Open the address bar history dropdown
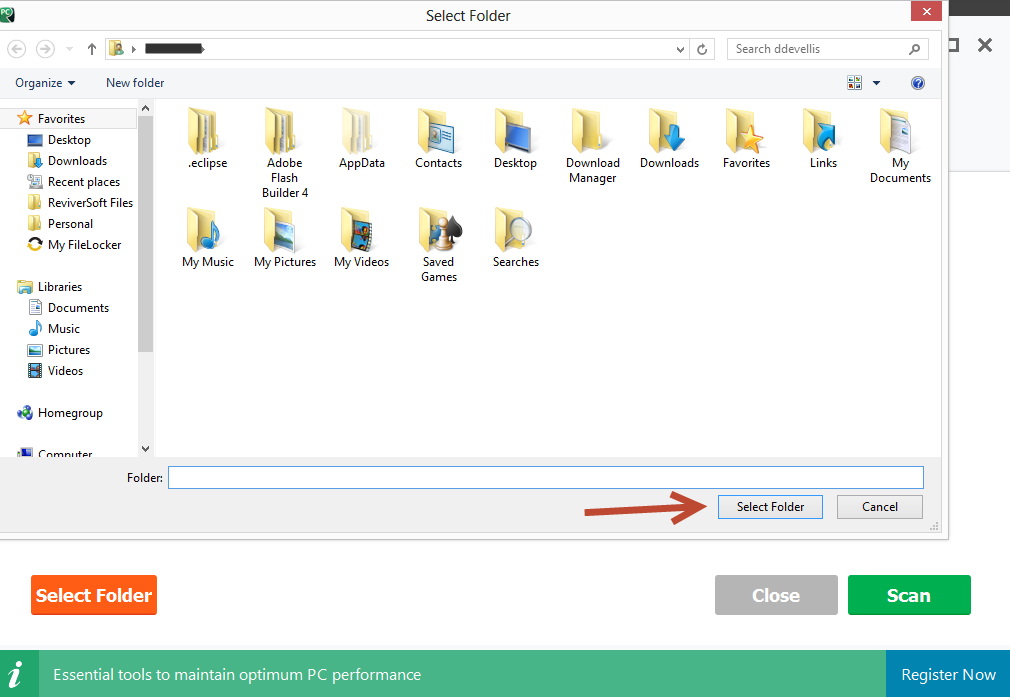The width and height of the screenshot is (1010, 697). pos(680,50)
